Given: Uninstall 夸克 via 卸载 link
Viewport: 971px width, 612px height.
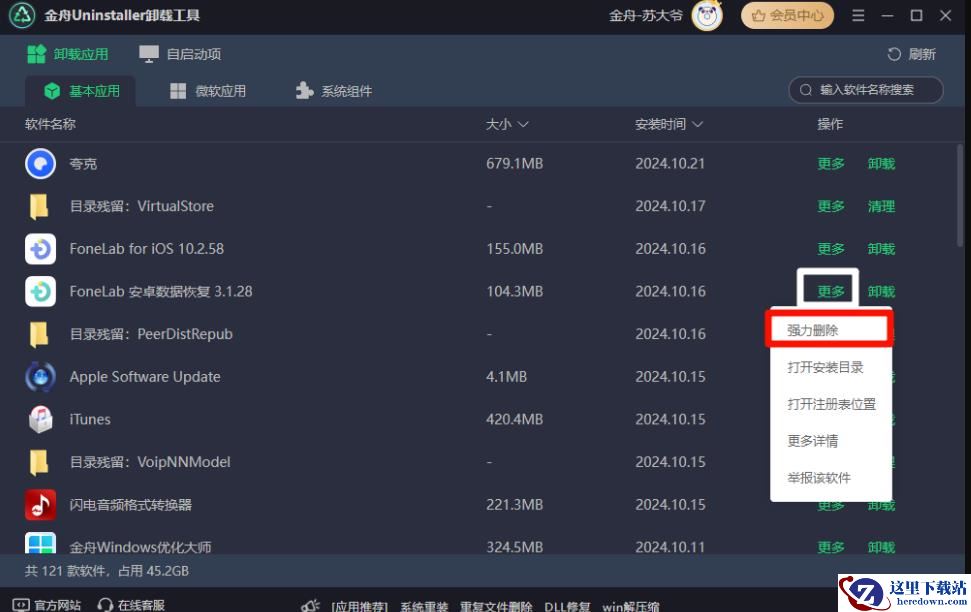Looking at the screenshot, I should click(x=881, y=164).
